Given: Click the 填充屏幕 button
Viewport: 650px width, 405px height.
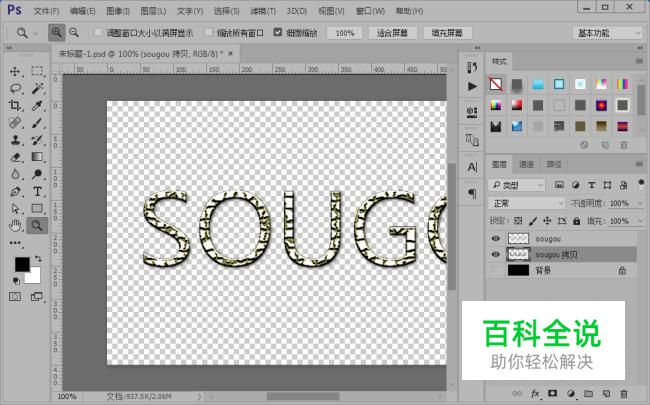Looking at the screenshot, I should (447, 33).
